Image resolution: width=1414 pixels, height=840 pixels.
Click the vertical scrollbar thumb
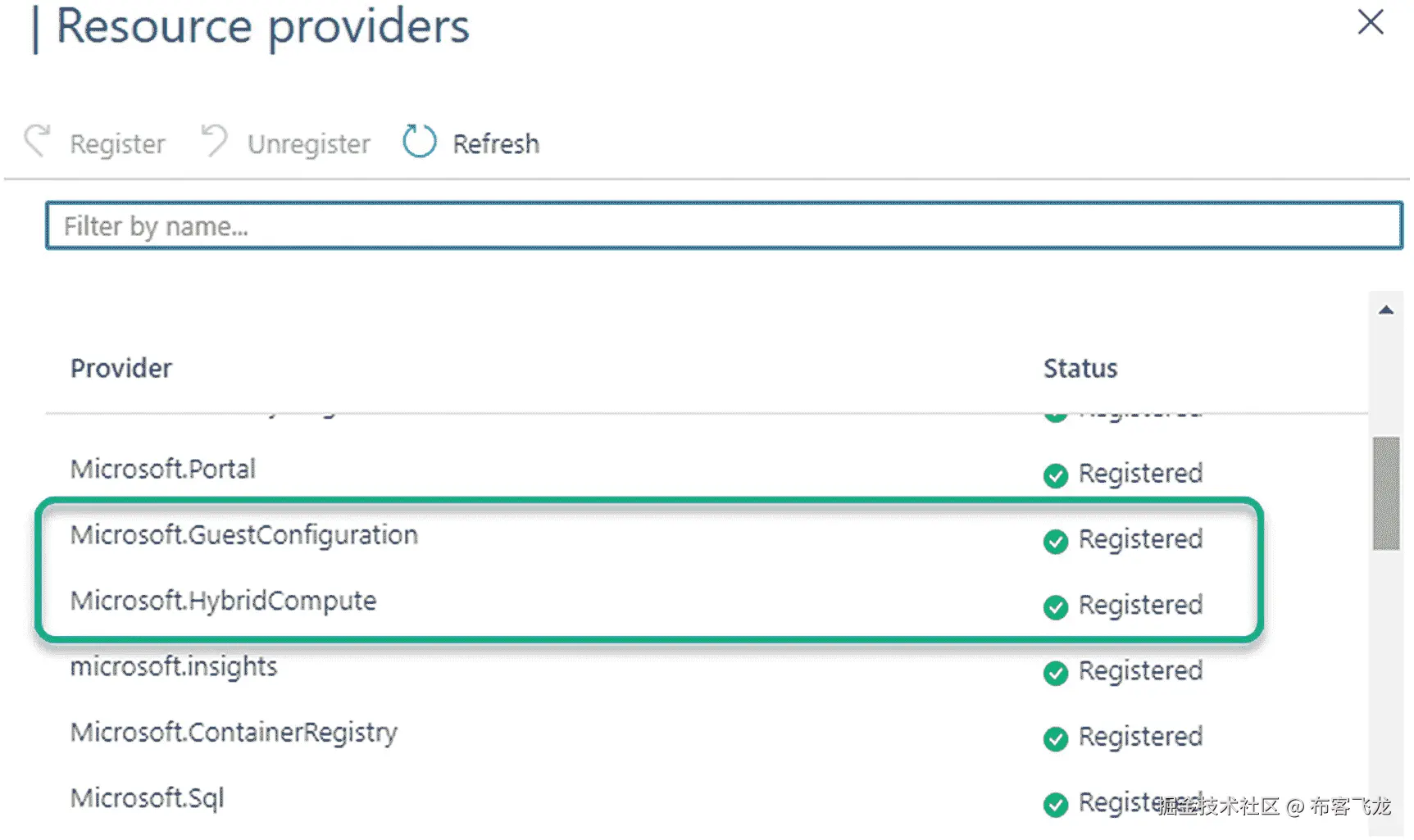click(1386, 493)
